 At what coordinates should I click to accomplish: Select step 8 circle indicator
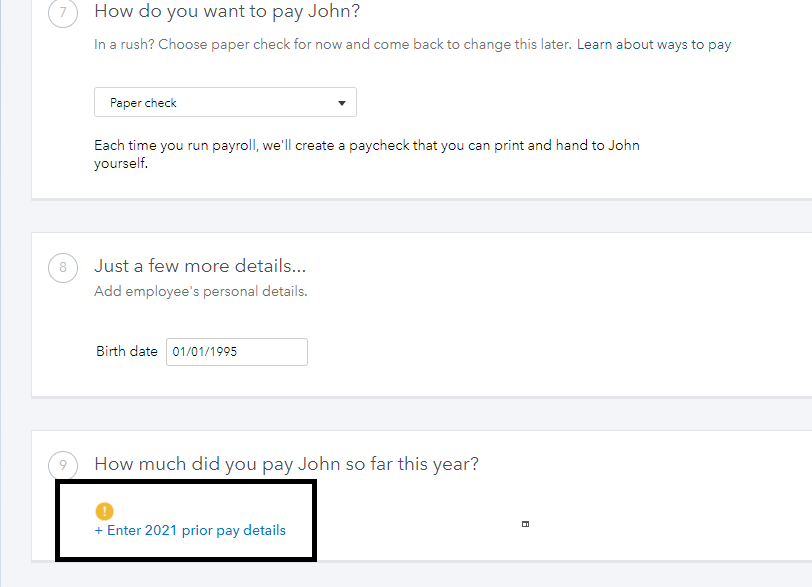click(x=63, y=268)
